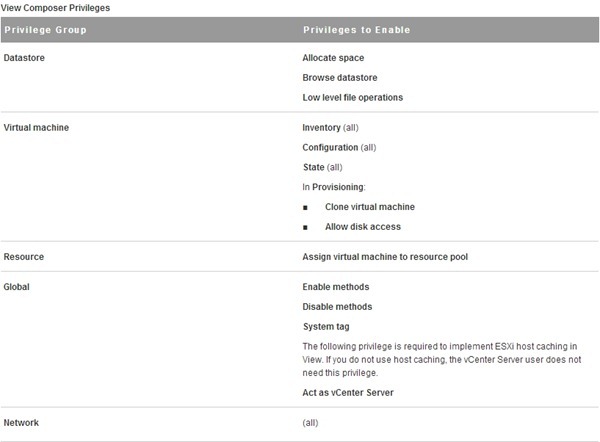The image size is (600, 442).
Task: Click the Act as vCenter Server privilege
Action: click(x=347, y=393)
